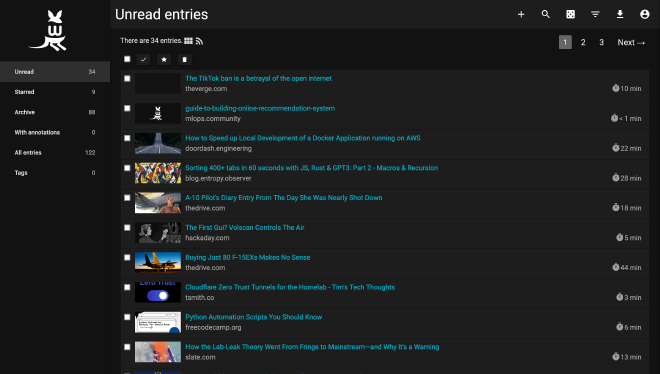Click the road thumbnail of Docker AWS entry
The height and width of the screenshot is (374, 660).
[x=158, y=143]
